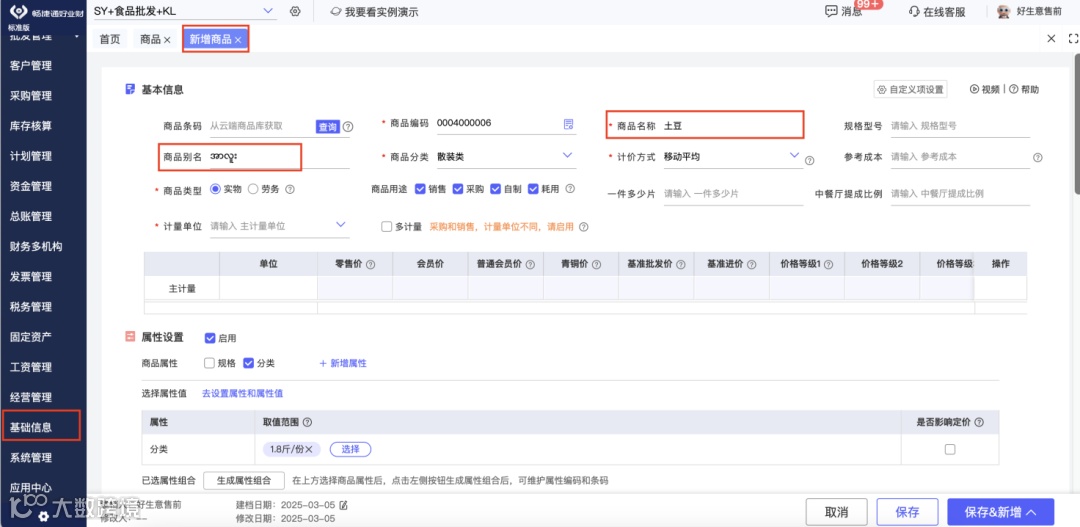Click help icon beside 计价方式 dropdown
Screen dimensions: 1080x527
click(809, 161)
